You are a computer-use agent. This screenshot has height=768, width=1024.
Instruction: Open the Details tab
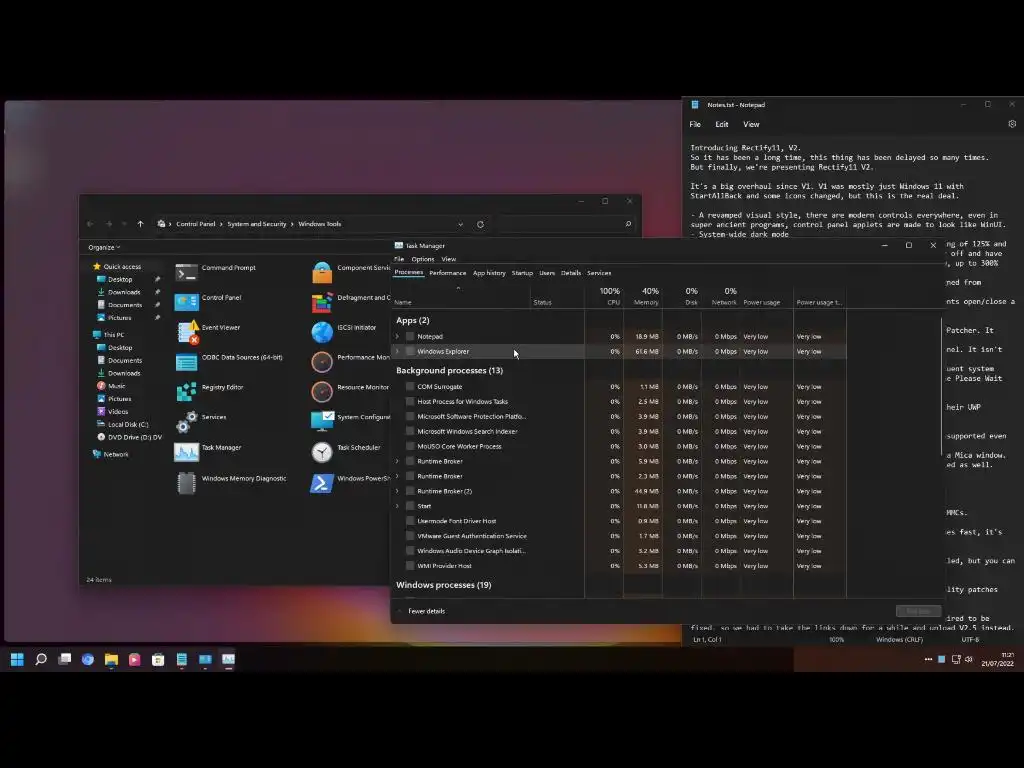tap(571, 273)
